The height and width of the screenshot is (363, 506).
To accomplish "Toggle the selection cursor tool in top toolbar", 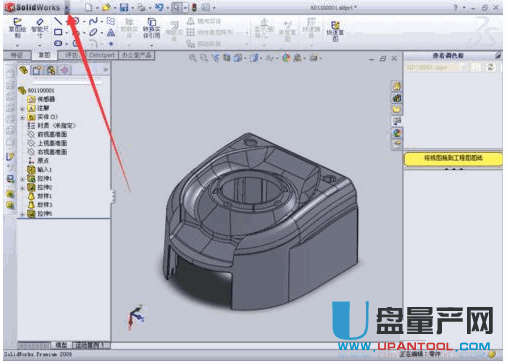I will [x=176, y=7].
